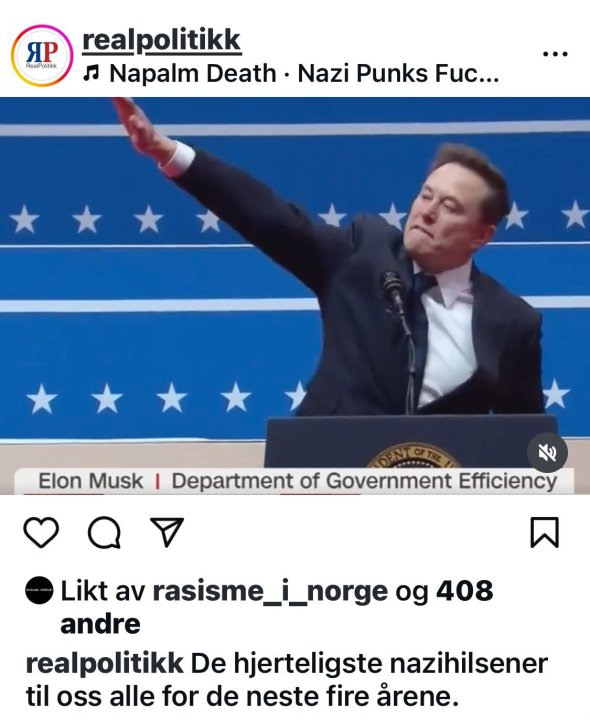Tap the video to pause playback
The width and height of the screenshot is (590, 720).
(295, 296)
